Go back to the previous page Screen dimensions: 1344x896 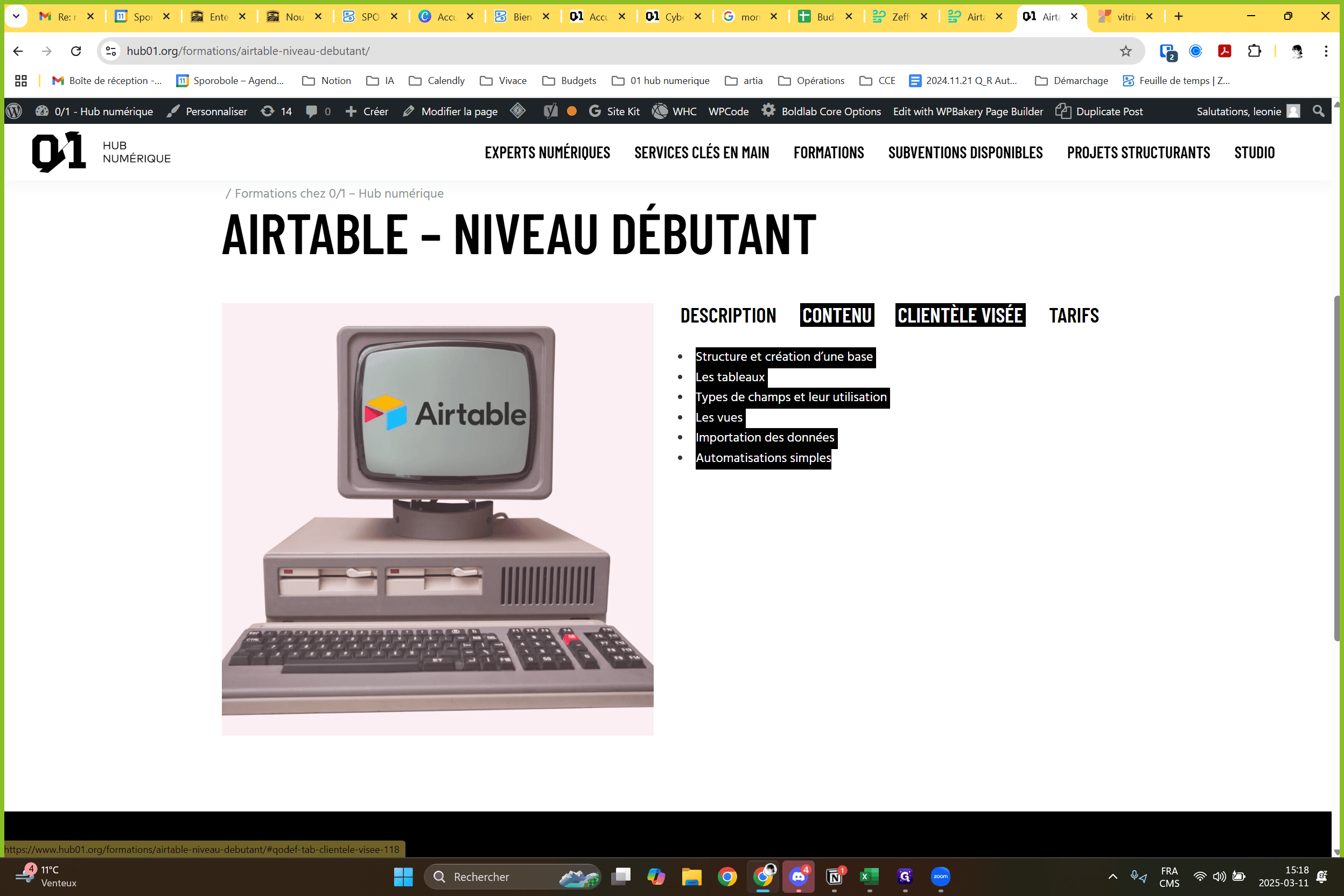[18, 52]
